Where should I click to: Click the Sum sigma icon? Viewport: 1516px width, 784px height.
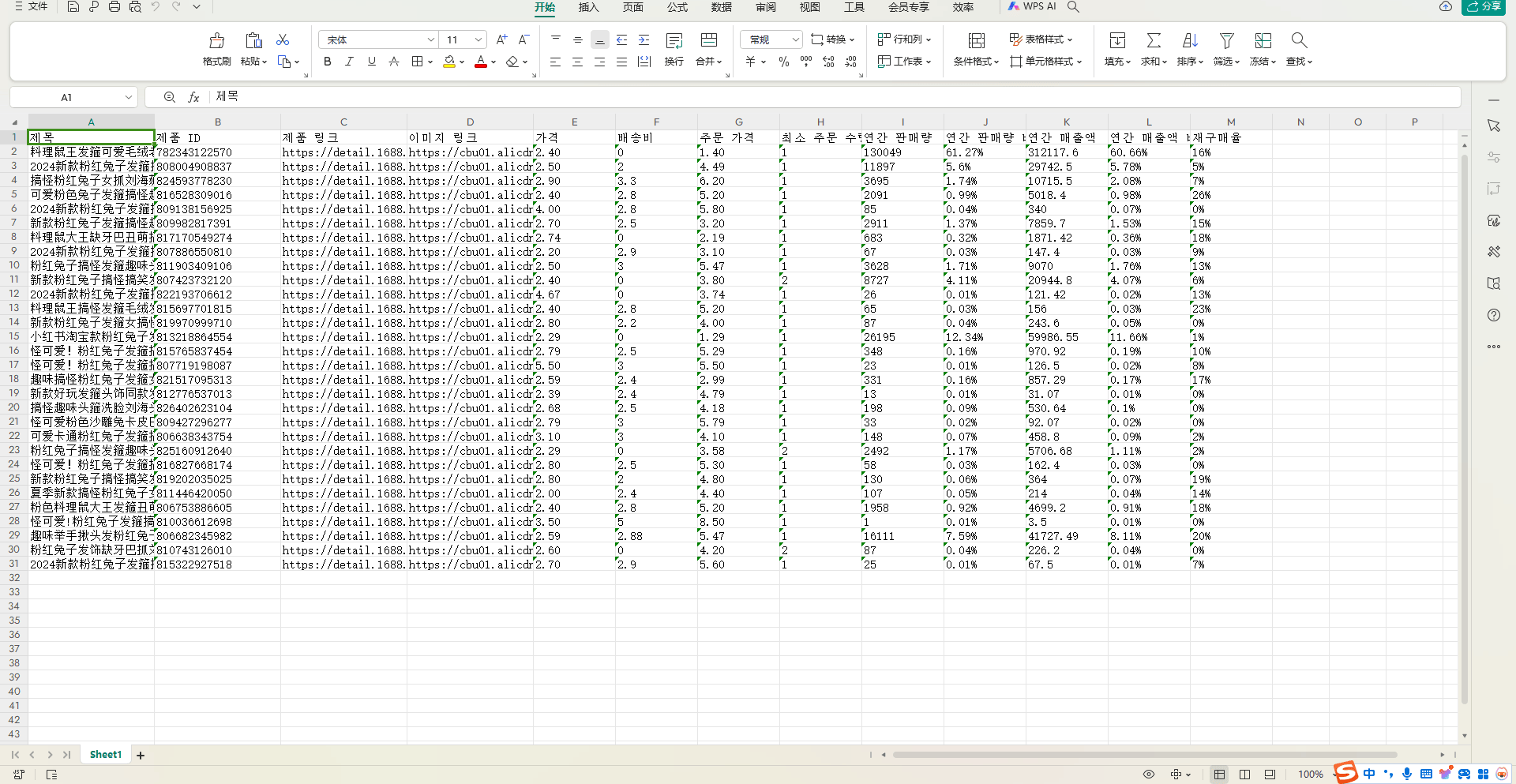[1154, 40]
